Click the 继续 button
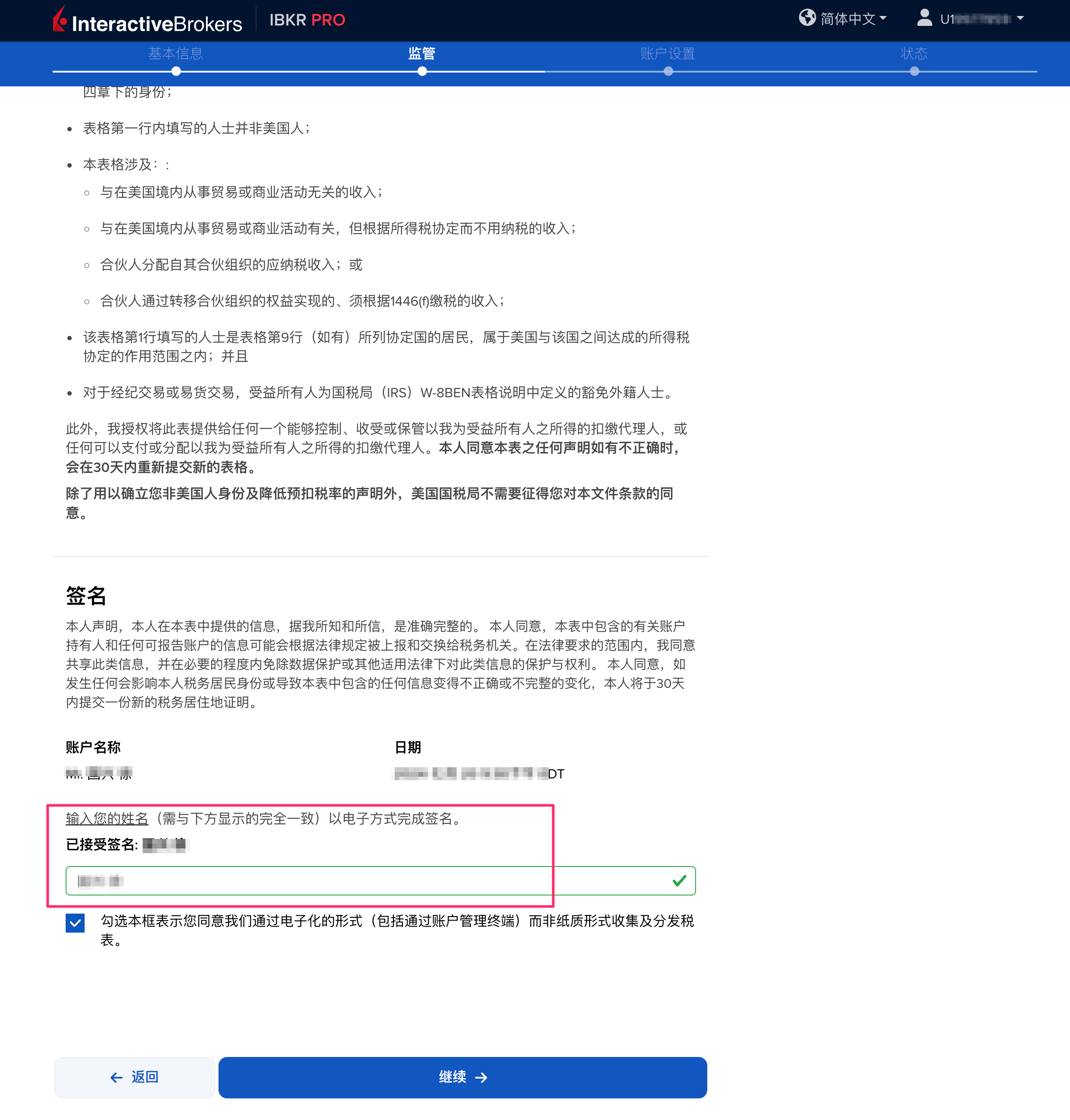Image resolution: width=1070 pixels, height=1120 pixels. pyautogui.click(x=462, y=1077)
